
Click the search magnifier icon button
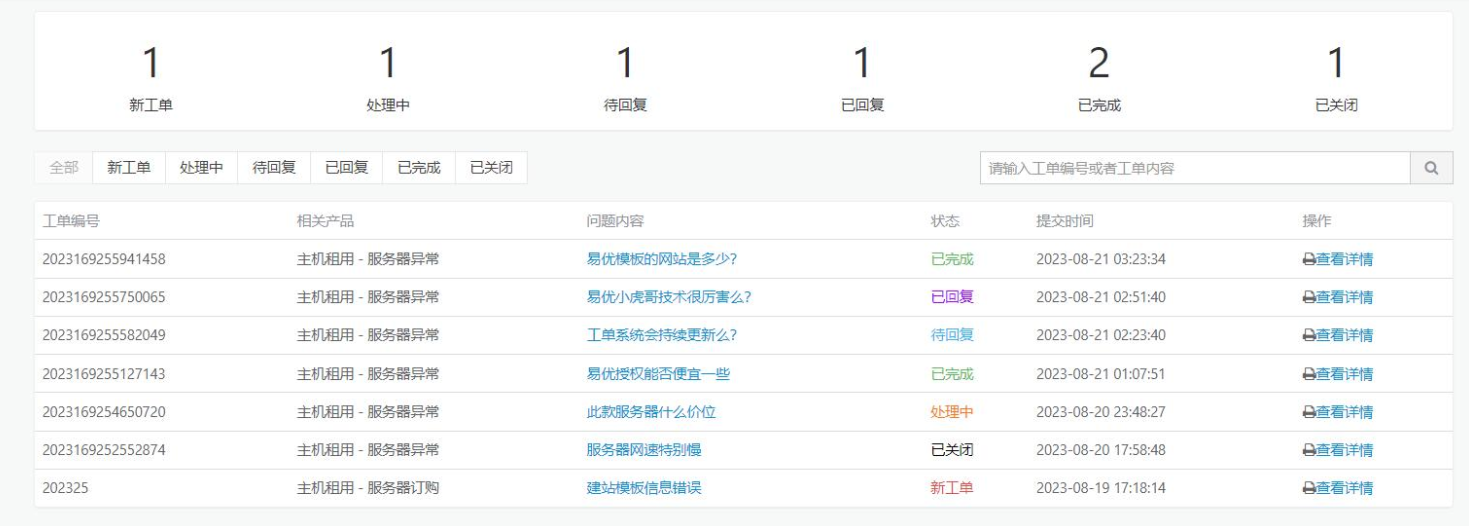pyautogui.click(x=1431, y=168)
